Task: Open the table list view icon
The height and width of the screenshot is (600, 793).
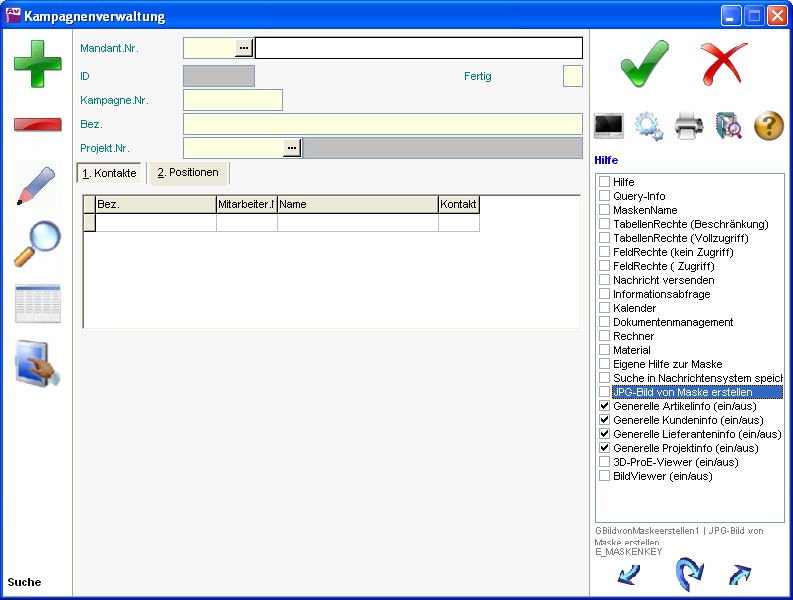Action: [37, 304]
